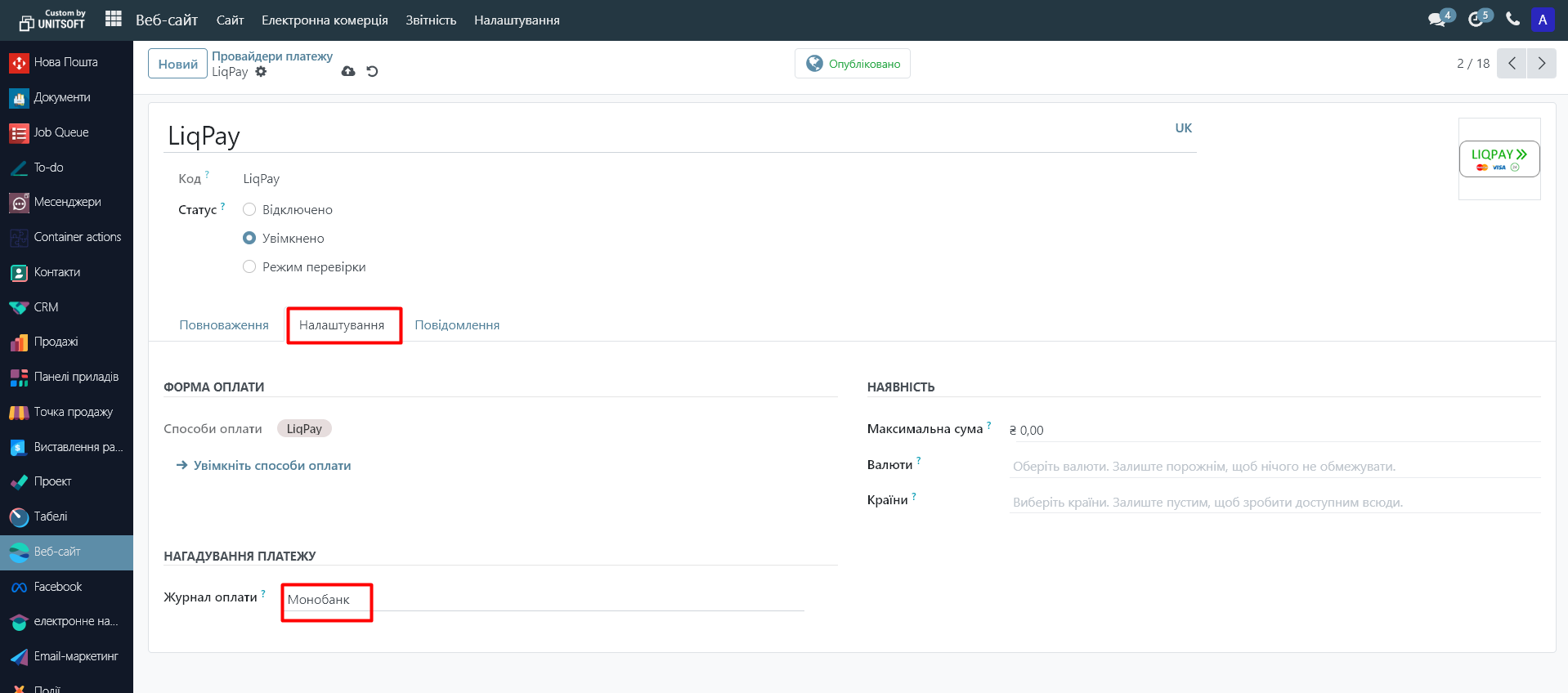Select the Увімкнено status radio button

pos(249,239)
